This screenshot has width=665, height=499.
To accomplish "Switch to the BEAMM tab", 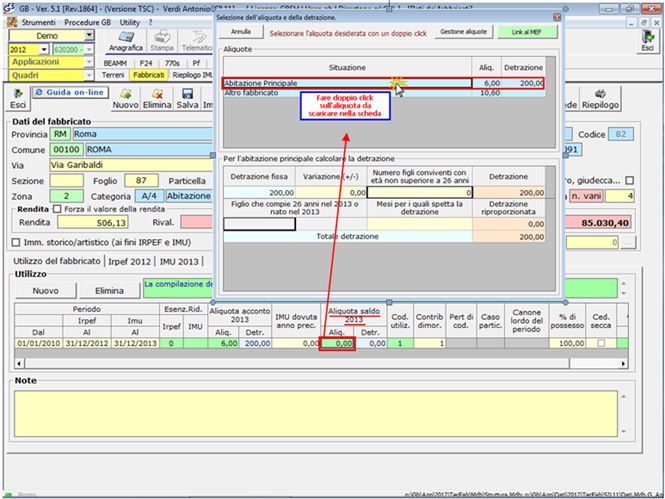I will (115, 63).
